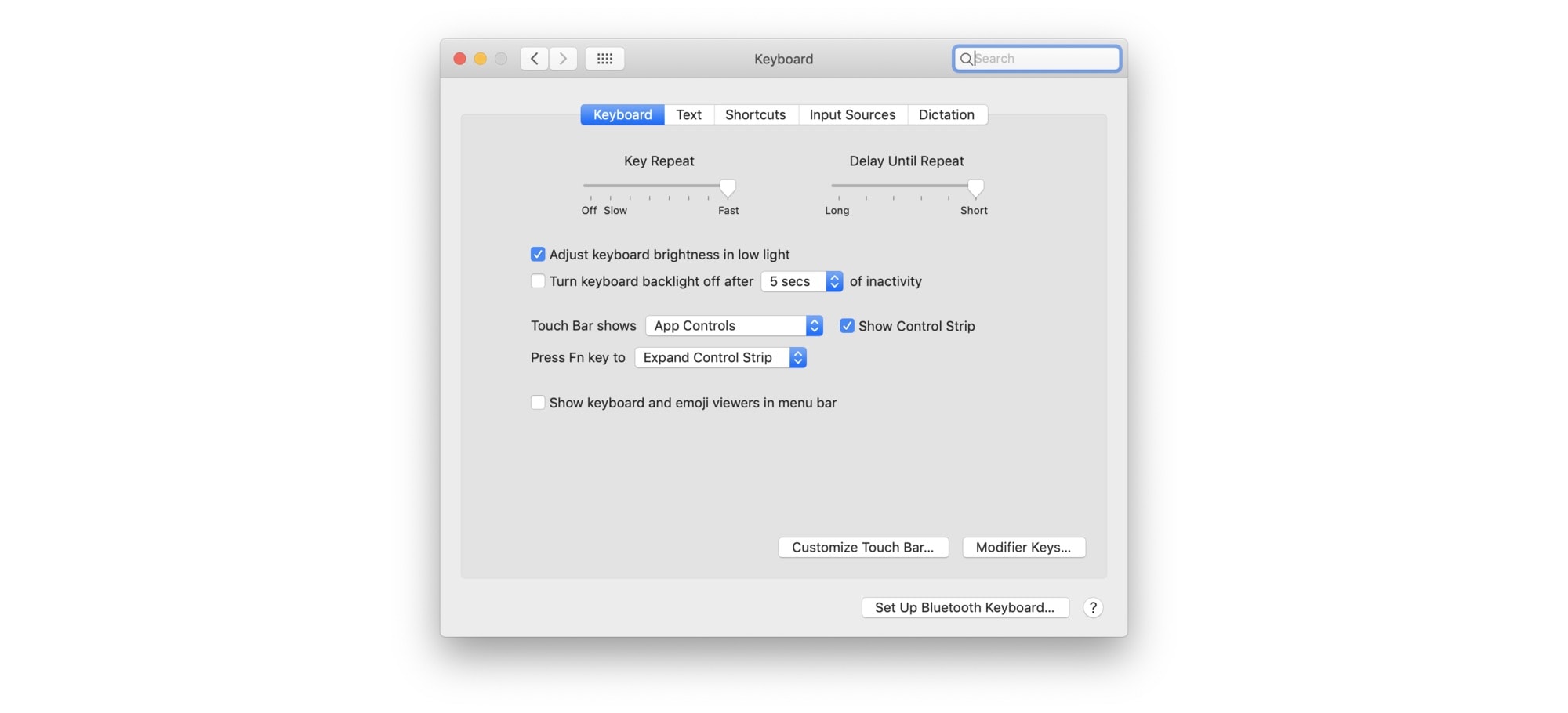Click the magnifying glass search icon
Screen dimensions: 1568x713
pos(967,58)
